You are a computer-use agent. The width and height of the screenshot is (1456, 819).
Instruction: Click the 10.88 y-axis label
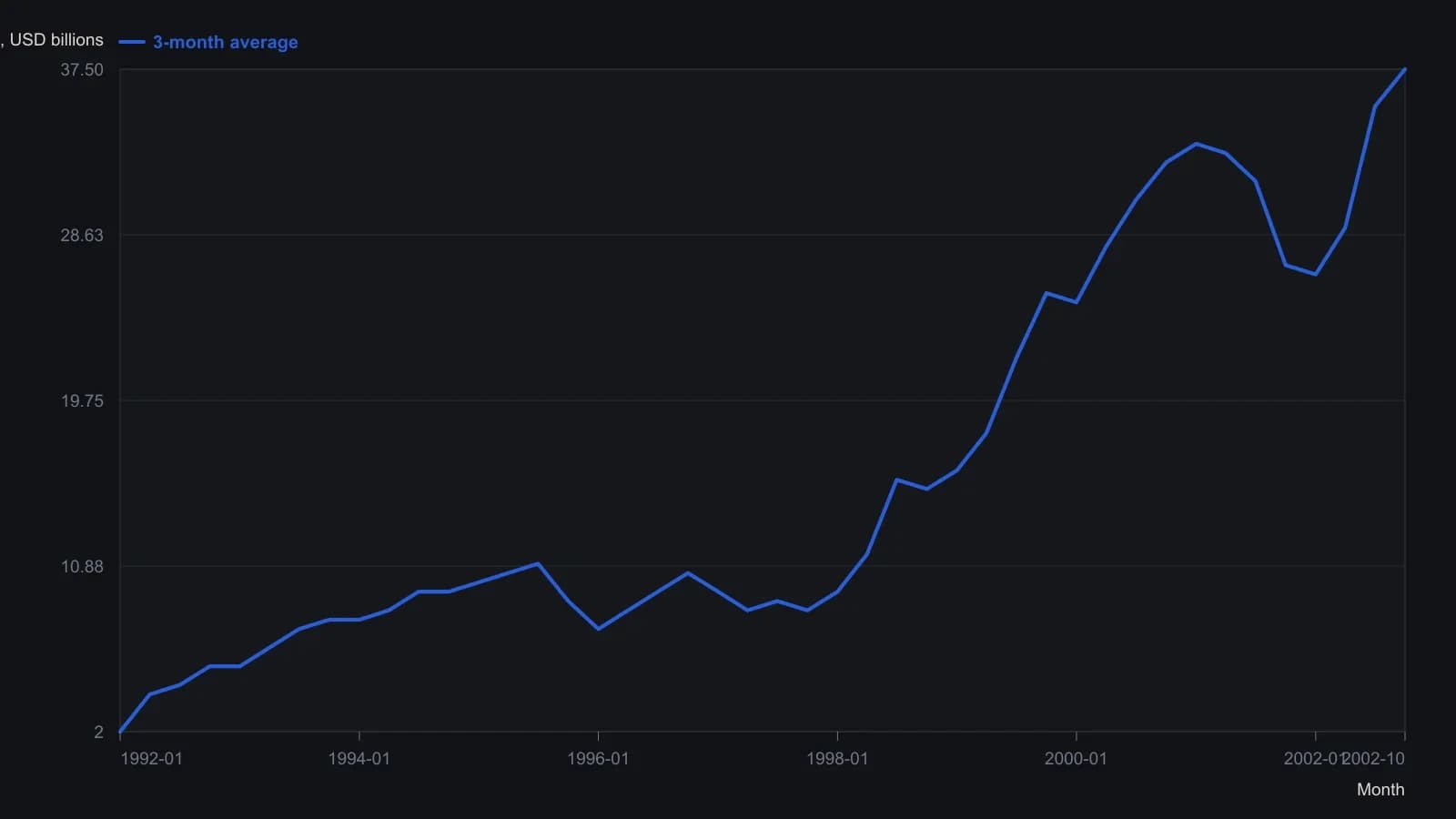click(x=82, y=567)
